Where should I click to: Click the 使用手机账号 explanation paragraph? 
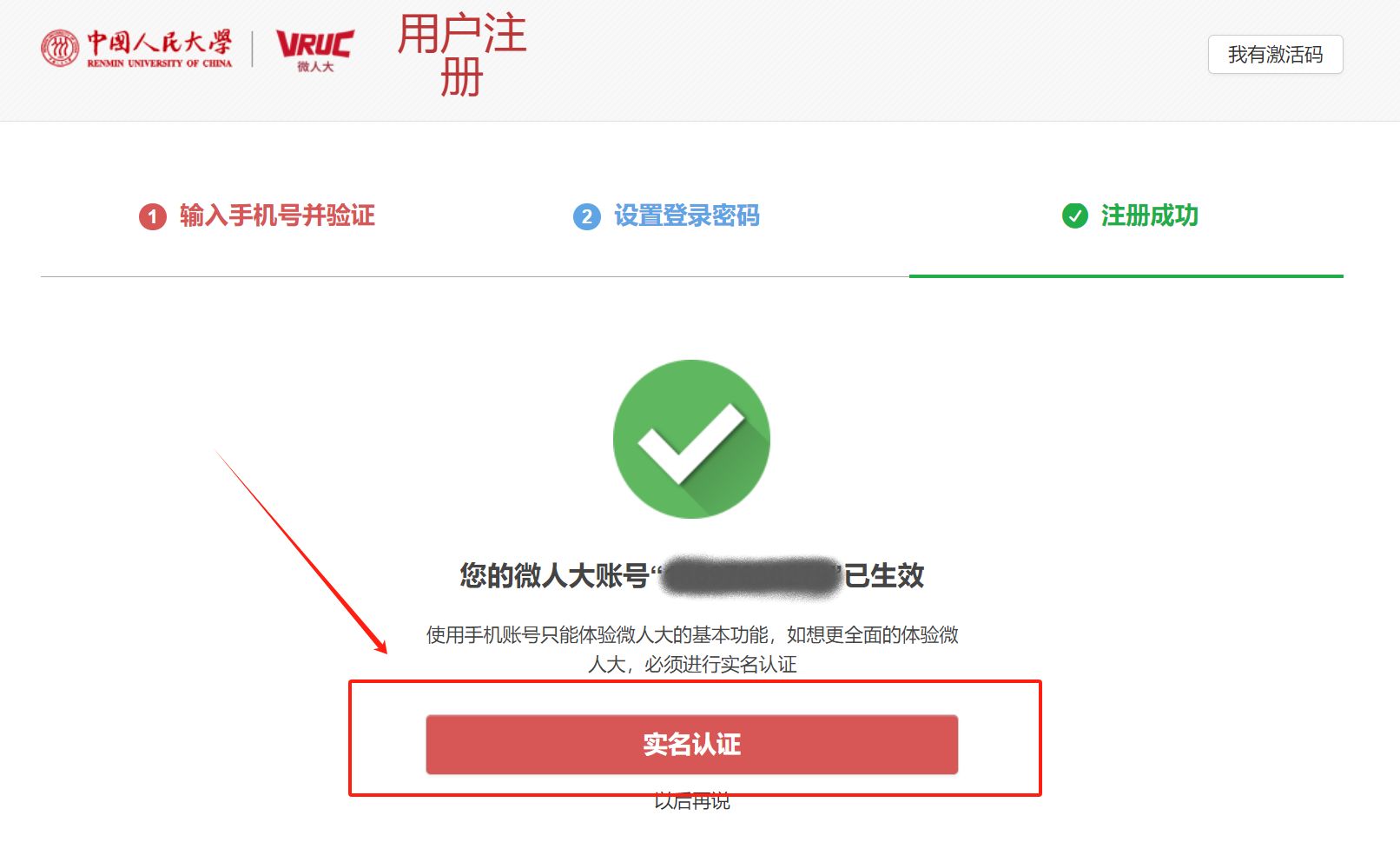[692, 649]
